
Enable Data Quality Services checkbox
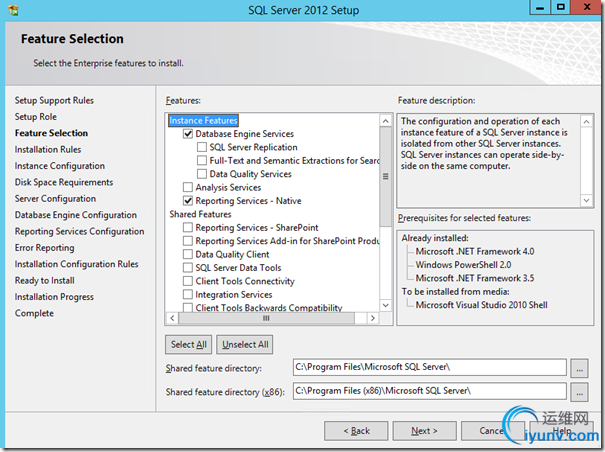pyautogui.click(x=202, y=174)
